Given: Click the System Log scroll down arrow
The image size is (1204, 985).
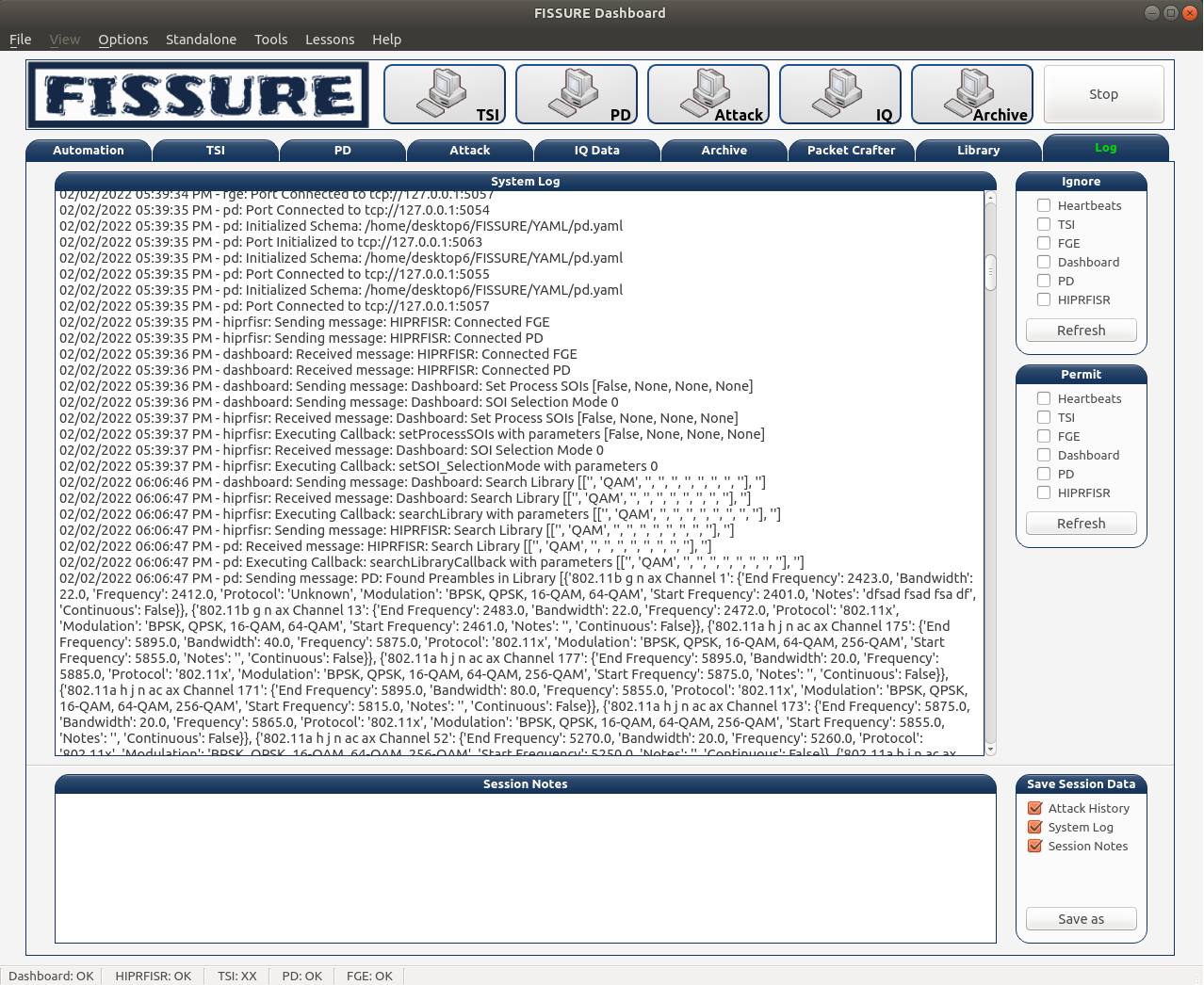Looking at the screenshot, I should (990, 750).
